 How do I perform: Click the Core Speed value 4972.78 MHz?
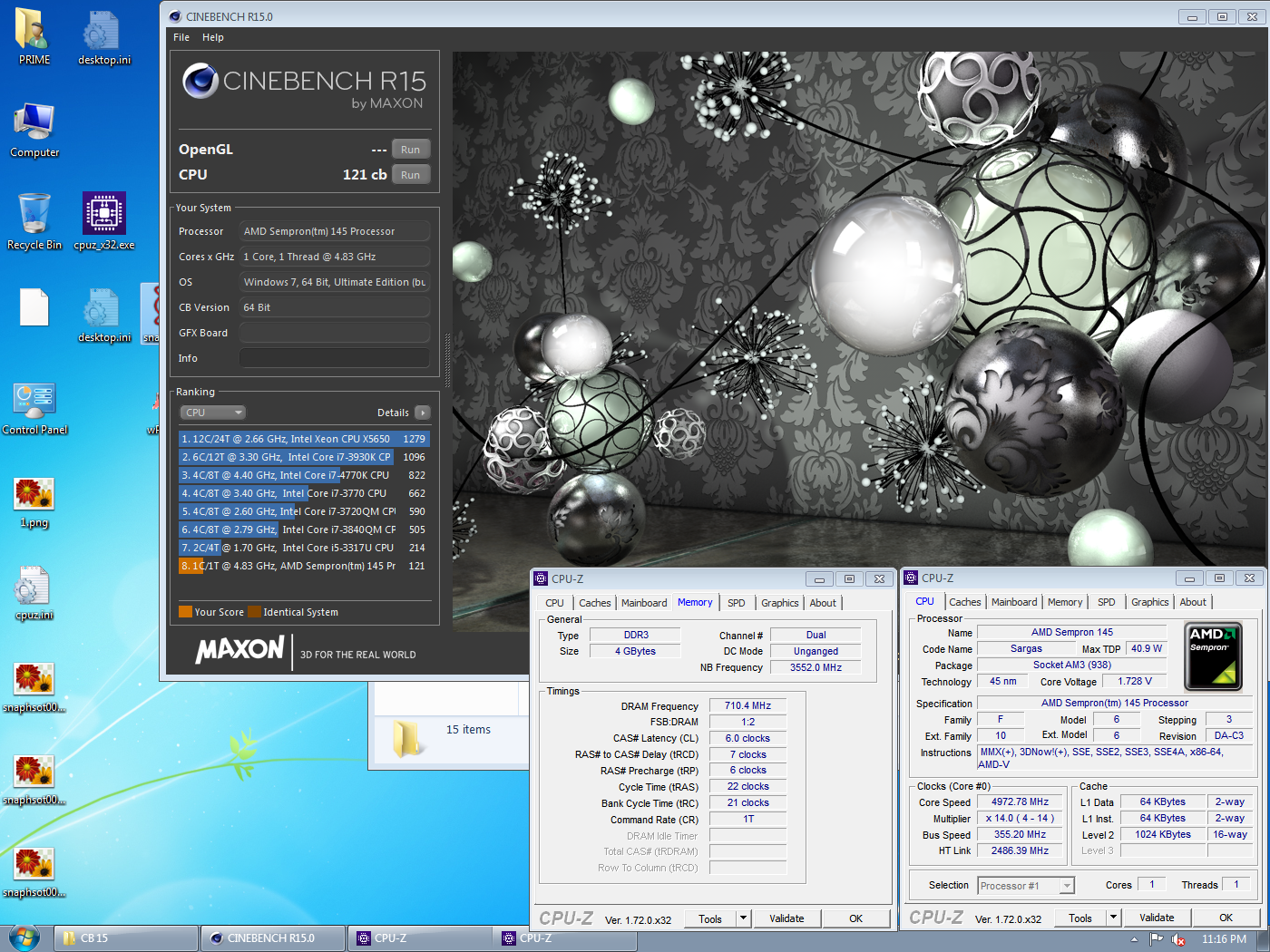[1020, 801]
